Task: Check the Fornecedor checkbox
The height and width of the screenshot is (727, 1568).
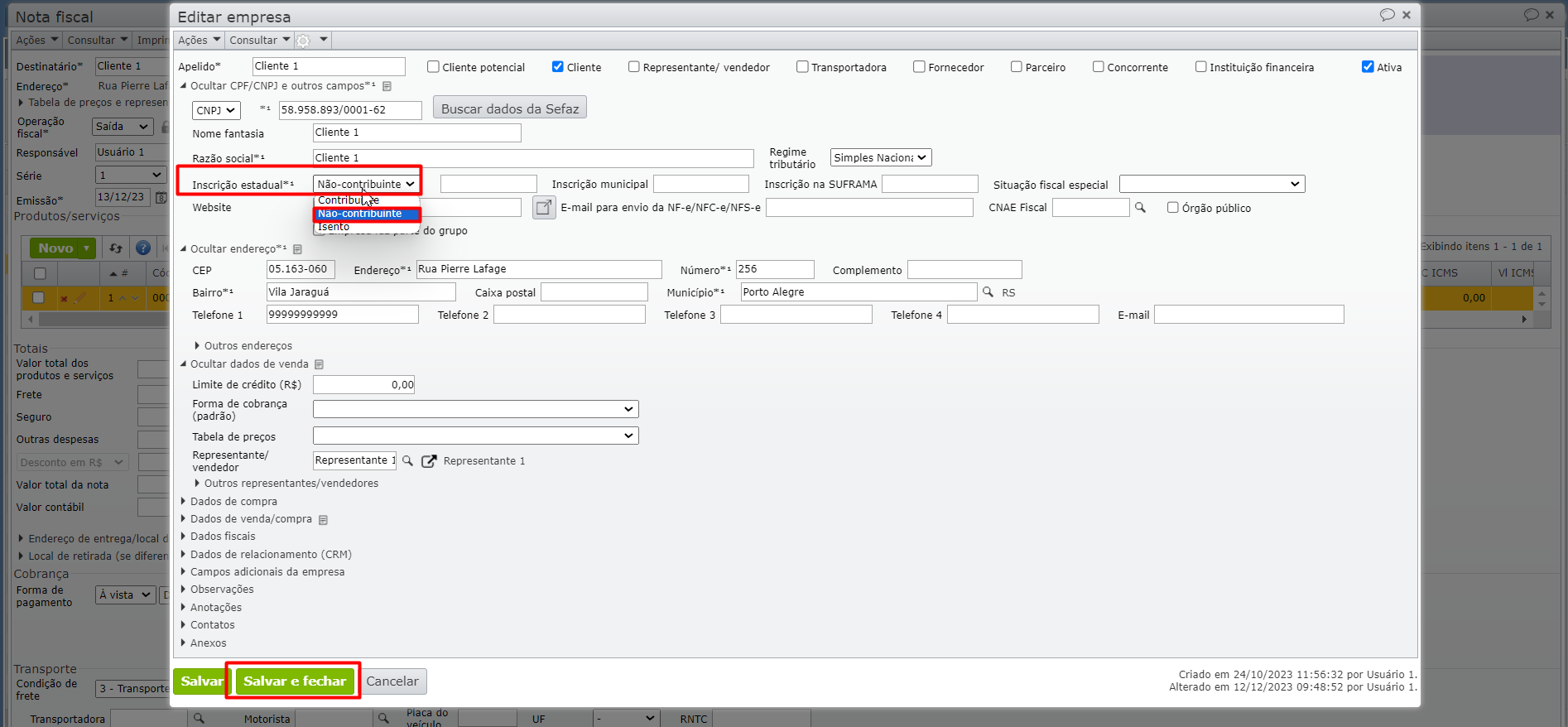Action: (919, 67)
